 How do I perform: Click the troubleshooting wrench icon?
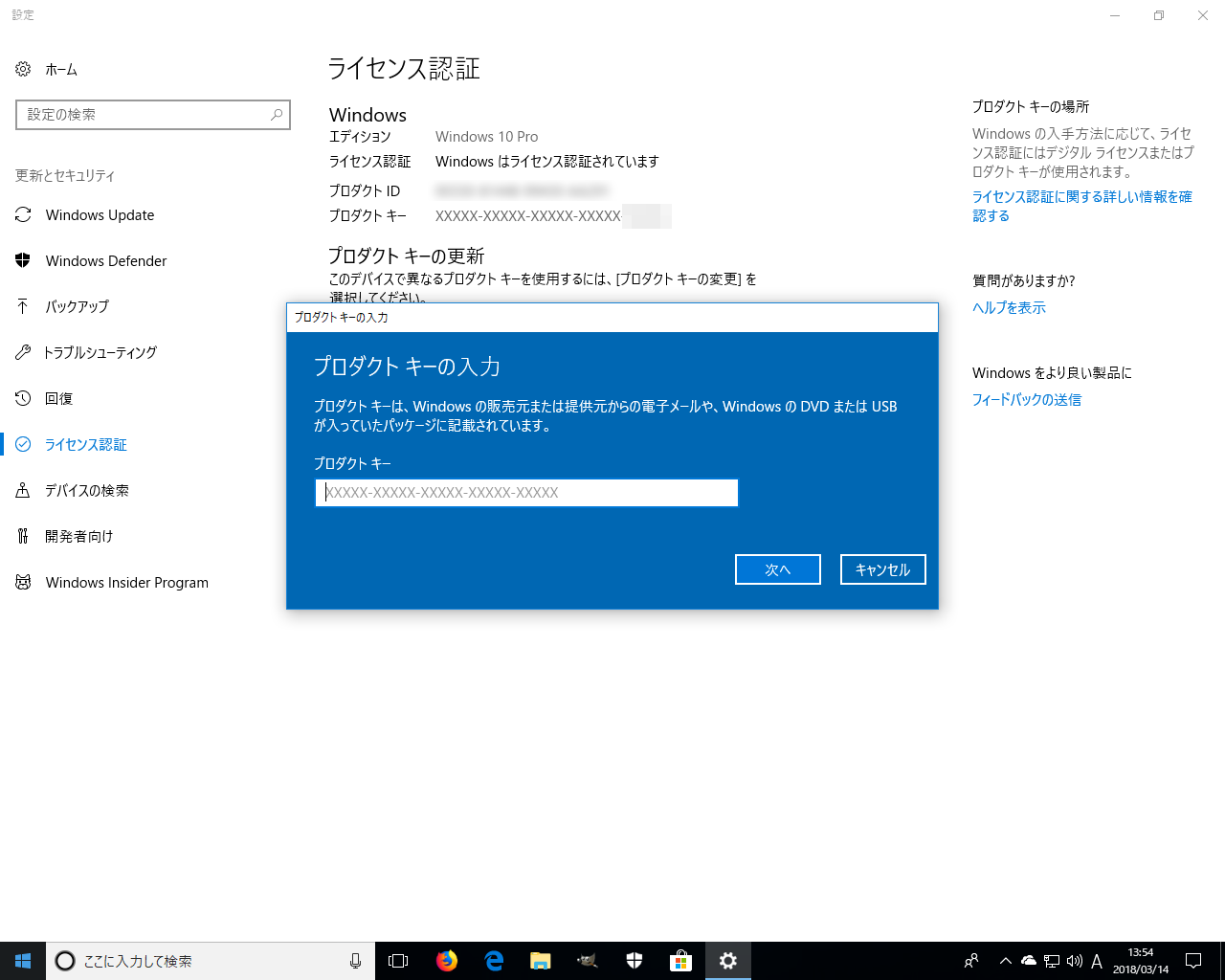coord(23,352)
